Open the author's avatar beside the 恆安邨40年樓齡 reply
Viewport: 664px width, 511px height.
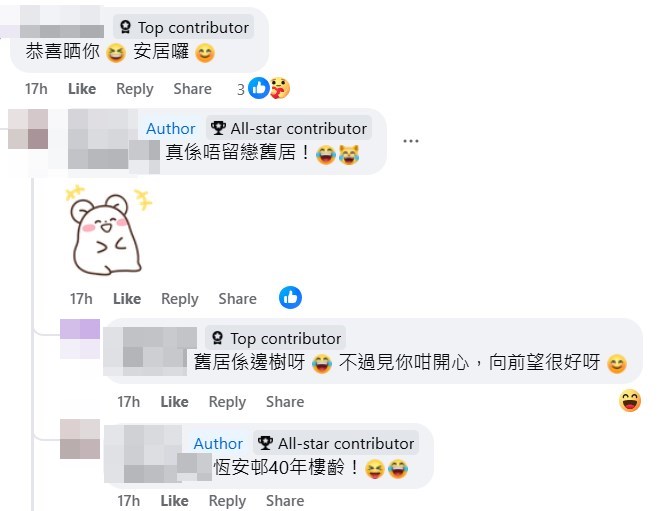tap(80, 439)
